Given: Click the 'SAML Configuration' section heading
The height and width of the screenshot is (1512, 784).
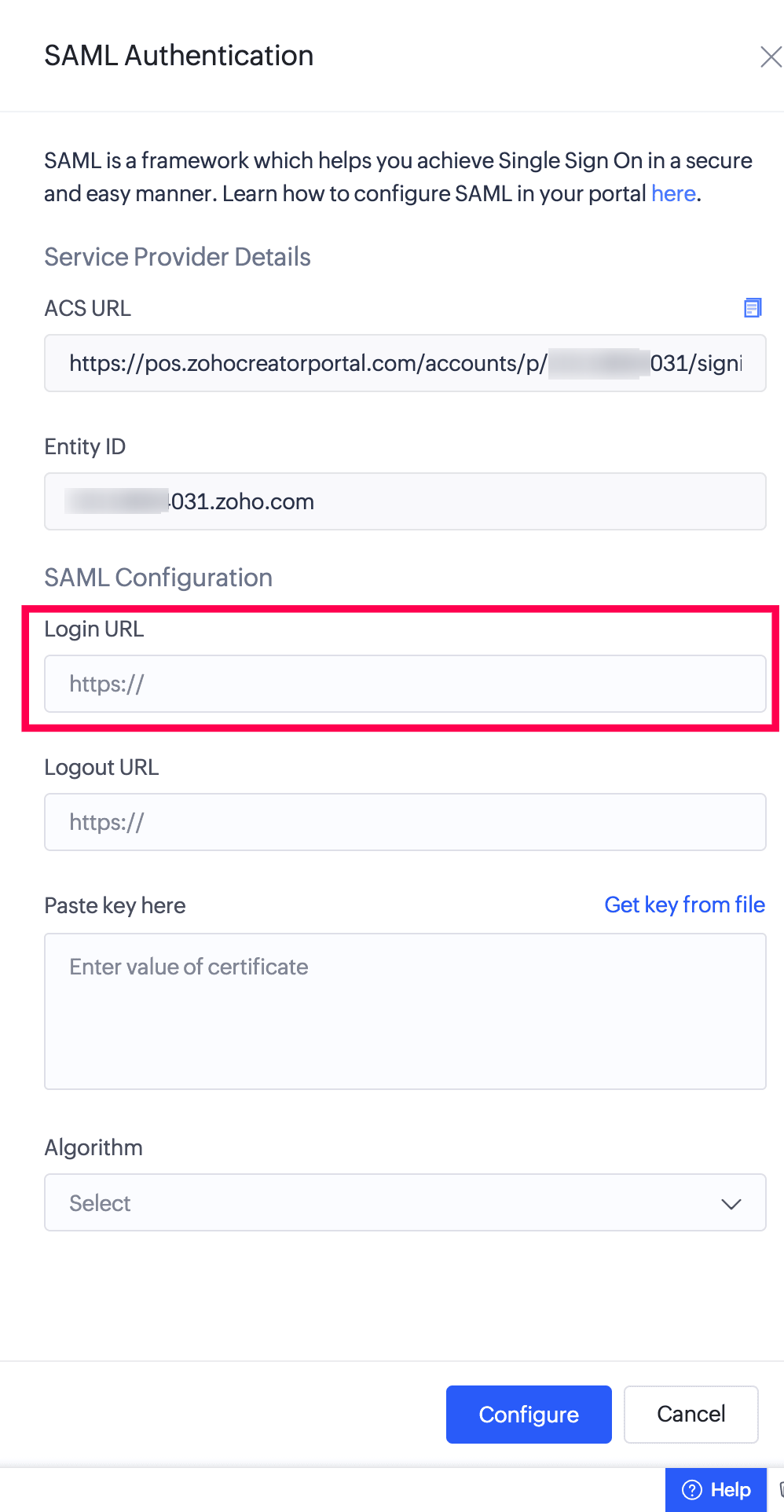Looking at the screenshot, I should click(158, 578).
